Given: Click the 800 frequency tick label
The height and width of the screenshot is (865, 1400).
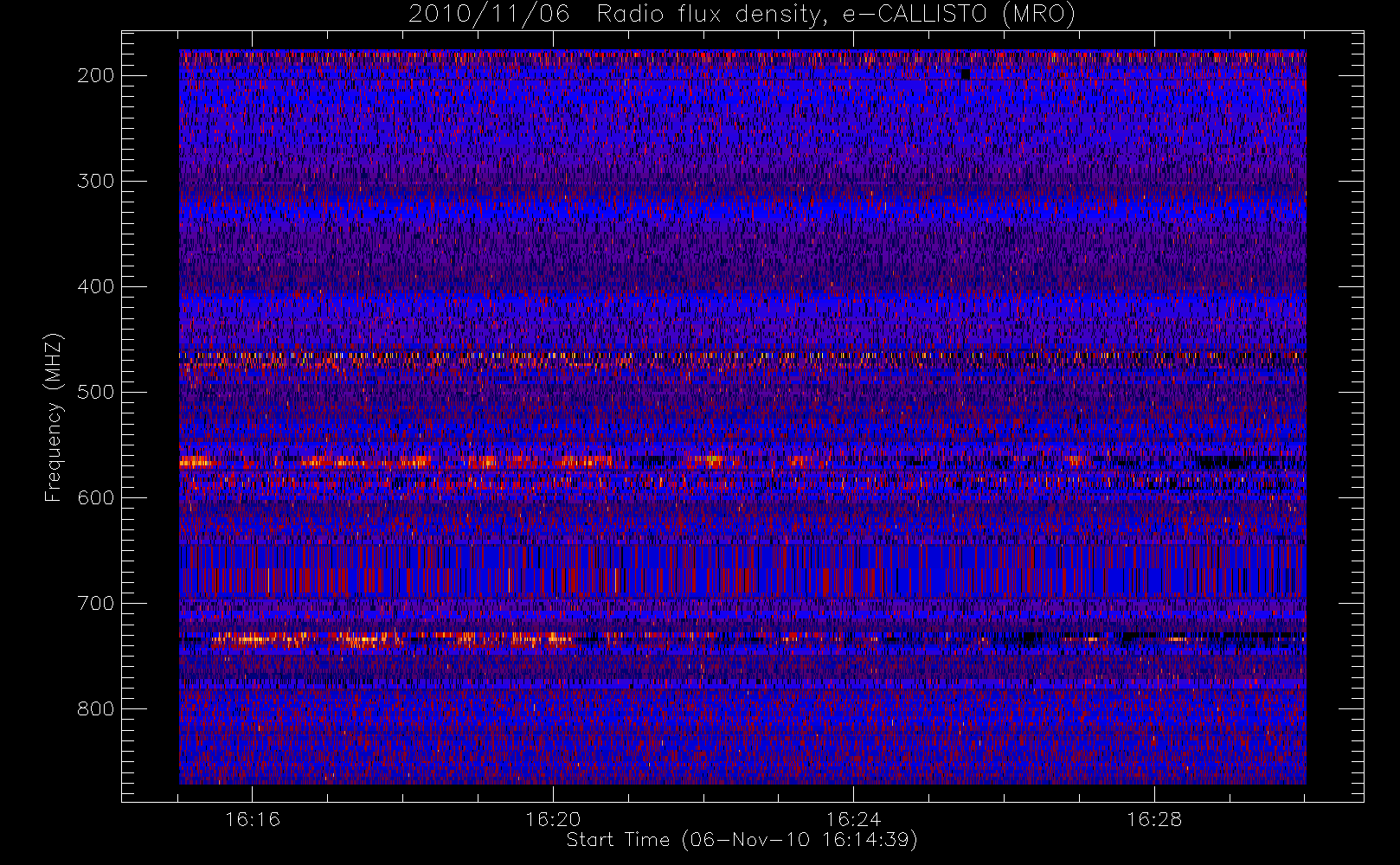Looking at the screenshot, I should click(x=96, y=708).
